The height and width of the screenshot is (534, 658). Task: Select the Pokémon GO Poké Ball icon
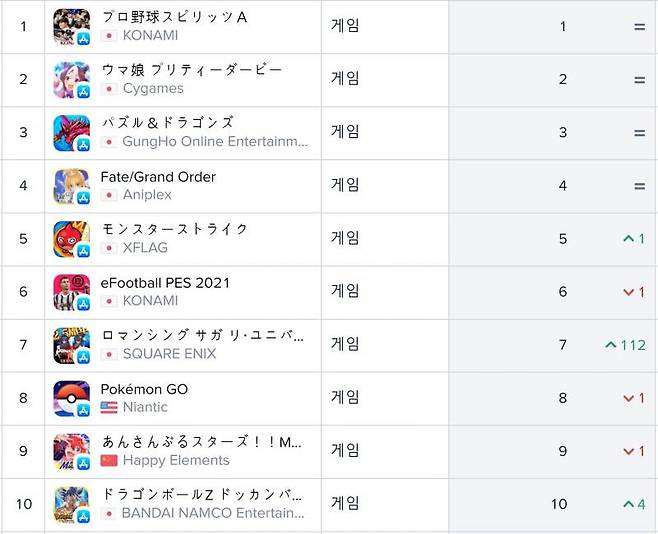pos(71,398)
